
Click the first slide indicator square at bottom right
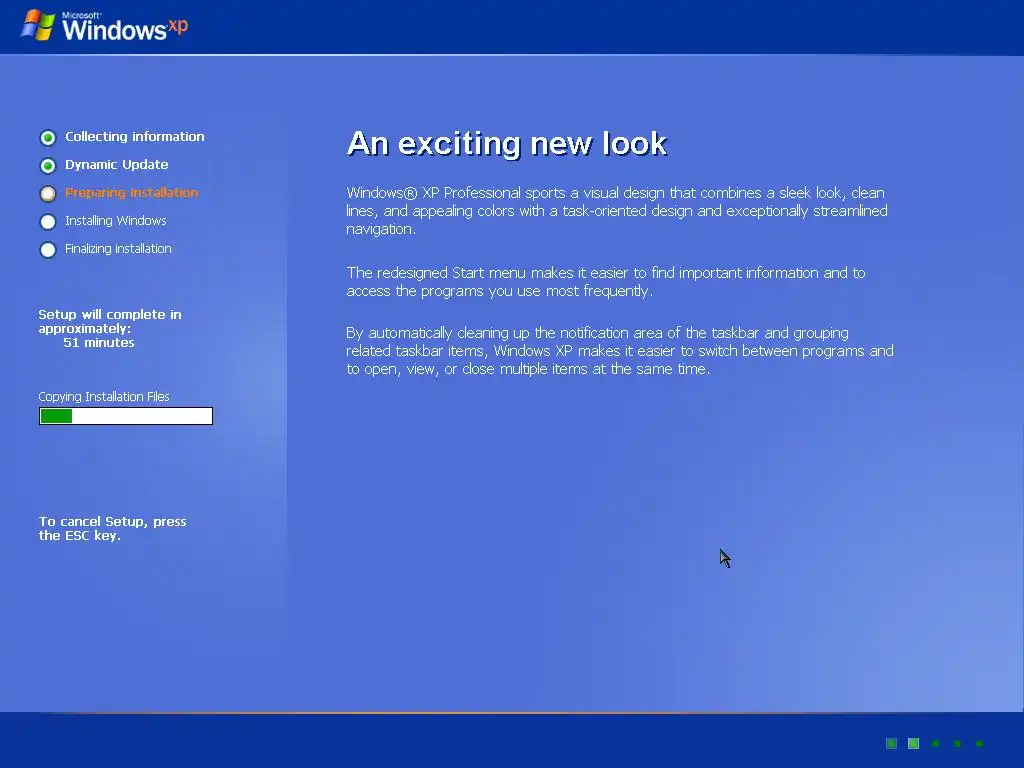[891, 743]
